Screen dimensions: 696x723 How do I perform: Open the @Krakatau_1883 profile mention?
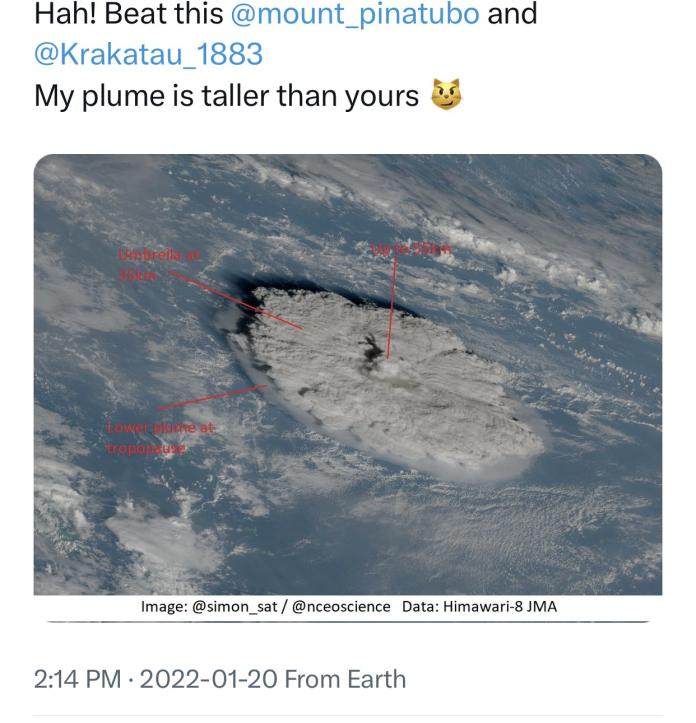point(148,54)
